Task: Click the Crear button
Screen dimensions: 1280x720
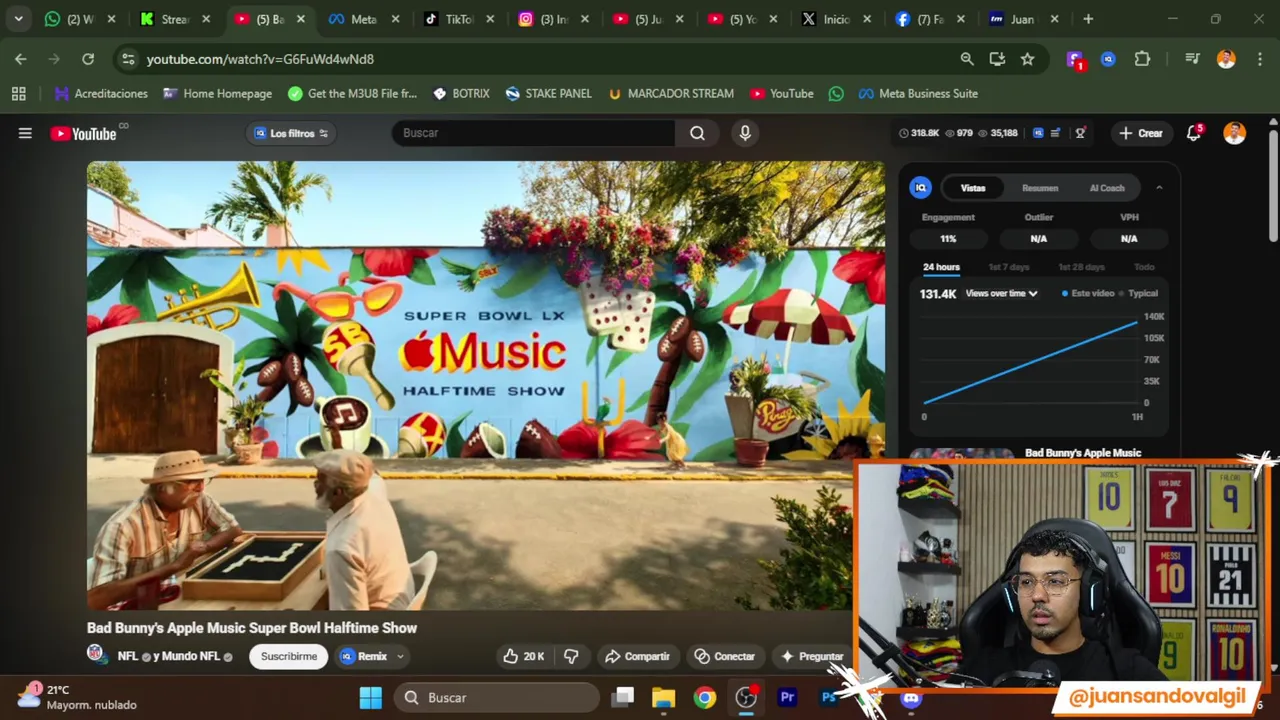Action: click(x=1141, y=133)
